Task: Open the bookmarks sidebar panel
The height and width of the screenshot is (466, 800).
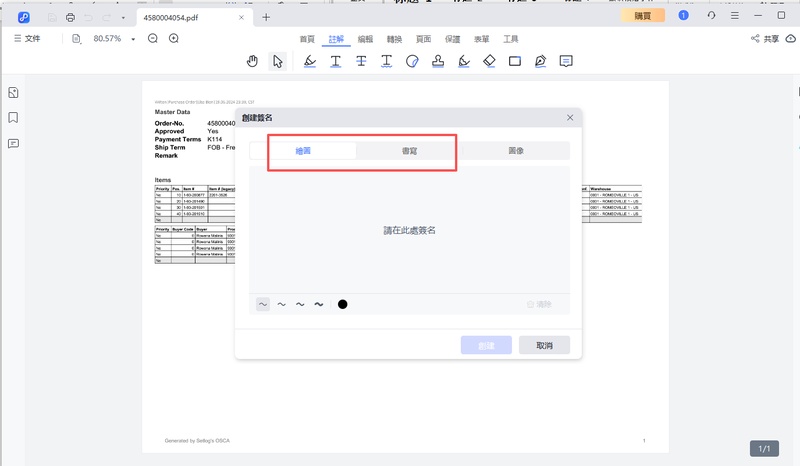Action: [x=13, y=118]
